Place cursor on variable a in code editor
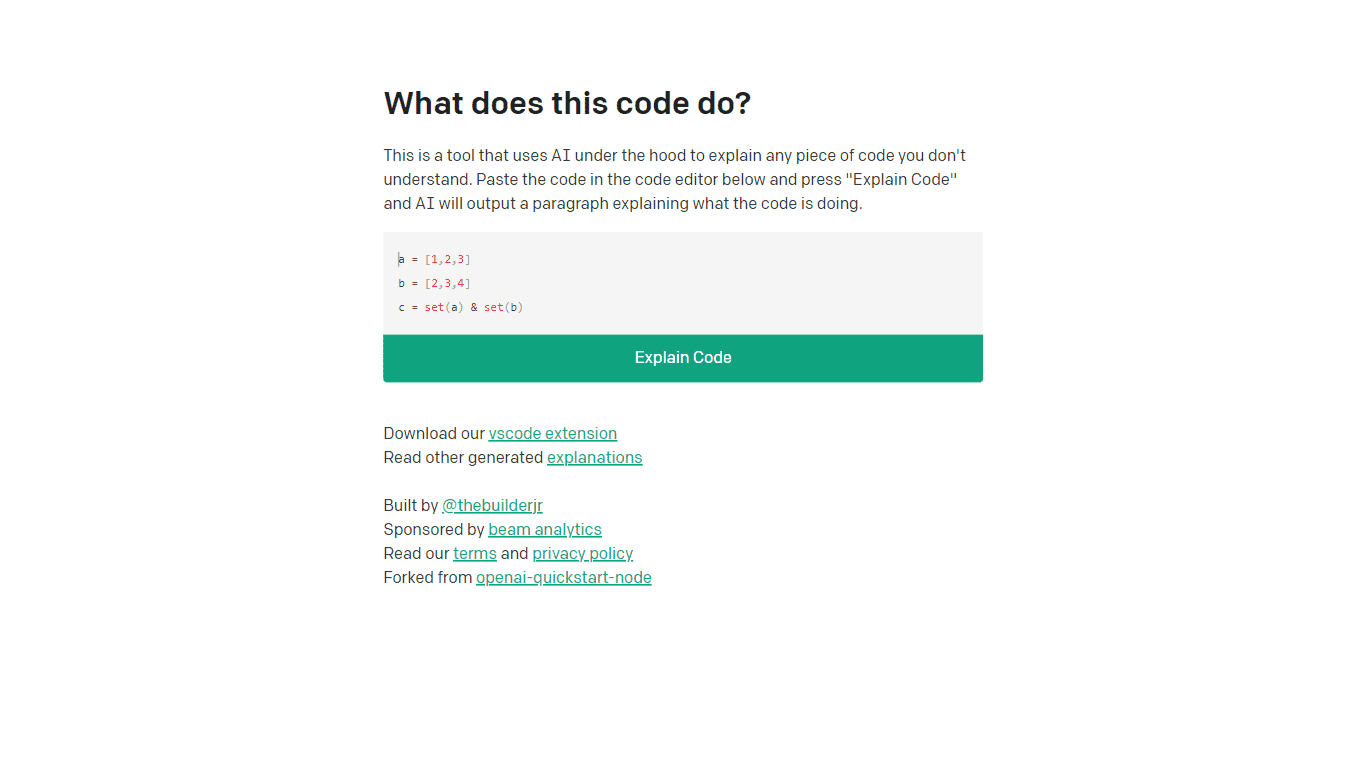Screen dimensions: 1366x768 (402, 260)
